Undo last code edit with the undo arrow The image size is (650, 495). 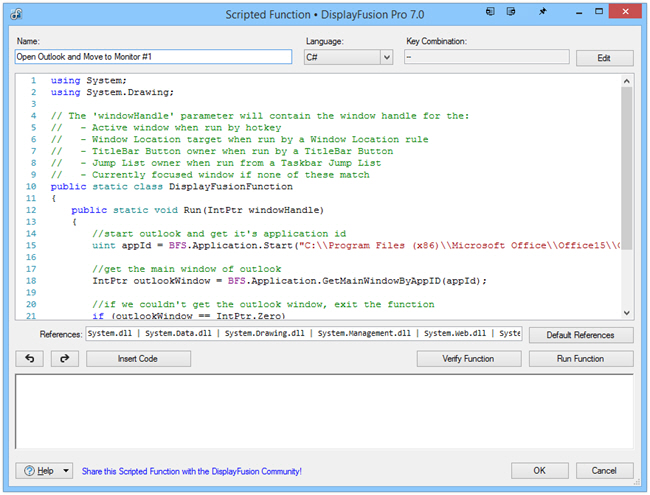click(x=29, y=359)
